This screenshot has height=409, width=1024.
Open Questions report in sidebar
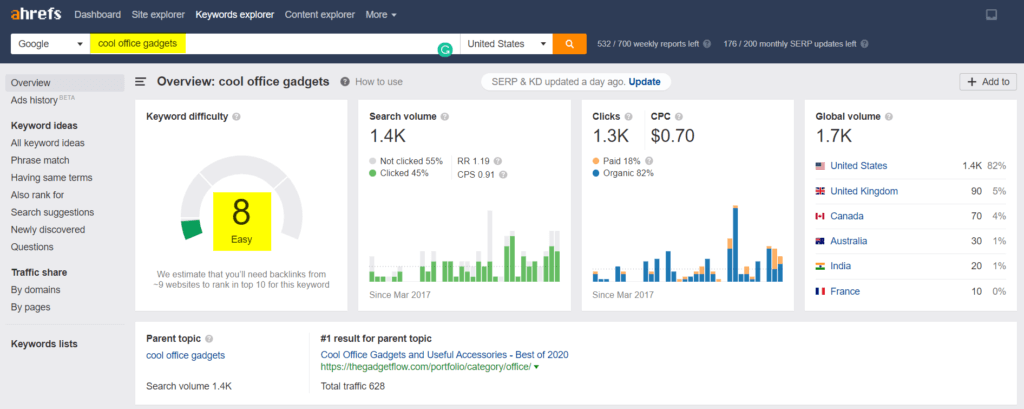coord(32,247)
